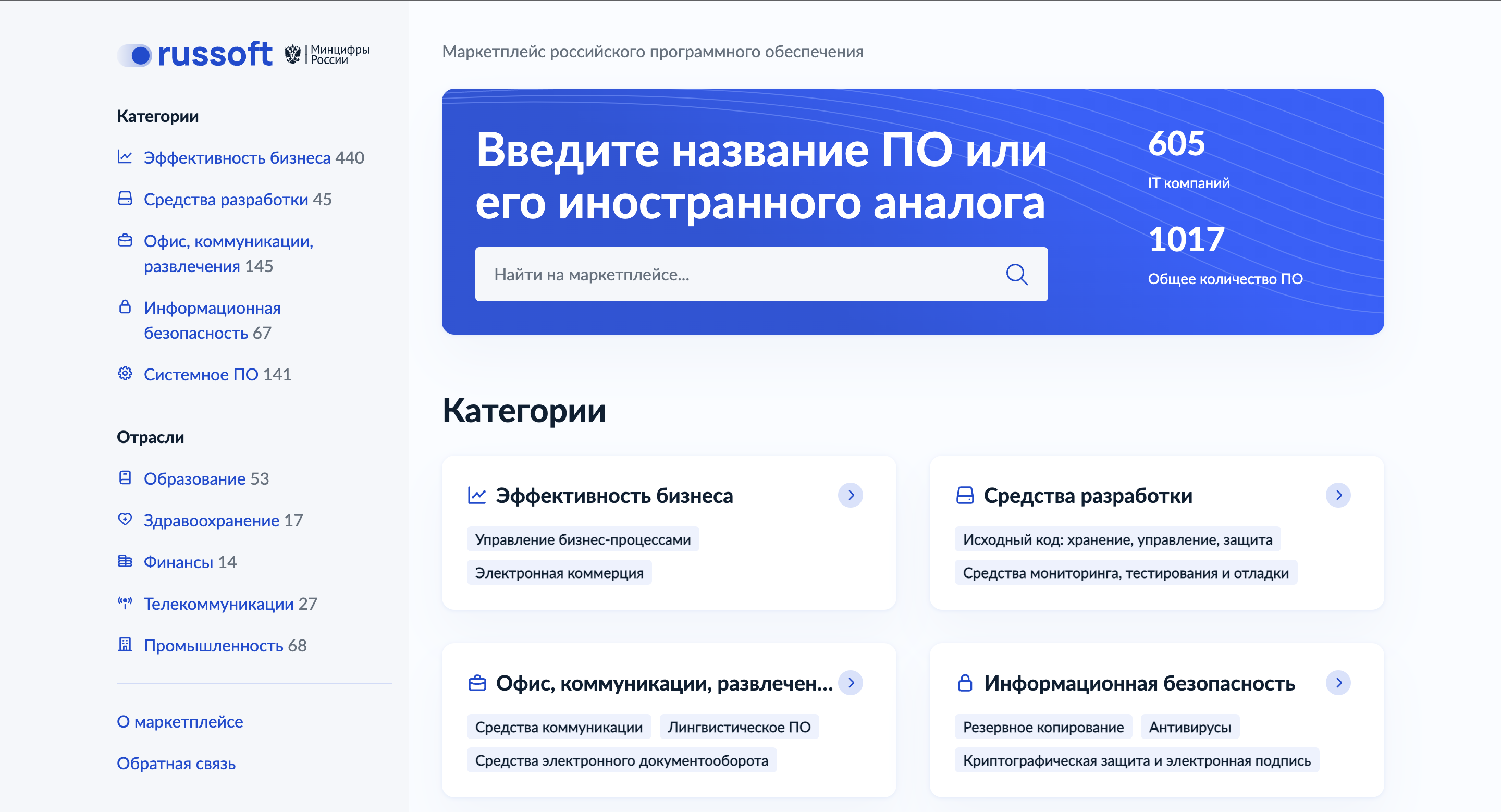Focus the Найти на маркетплейсе search field
Viewport: 1501px width, 812px height.
[x=734, y=274]
